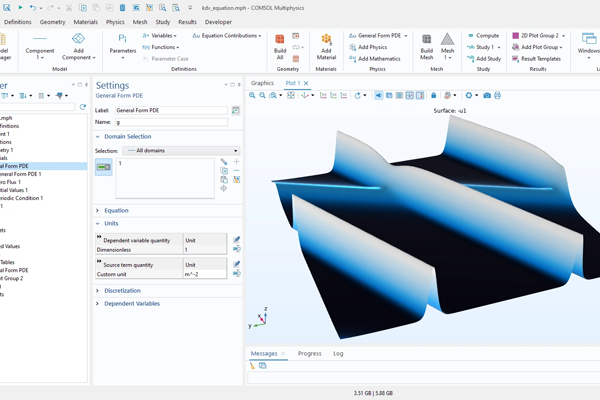Click the pencil icon beside Dependent variable quantity

pos(236,240)
